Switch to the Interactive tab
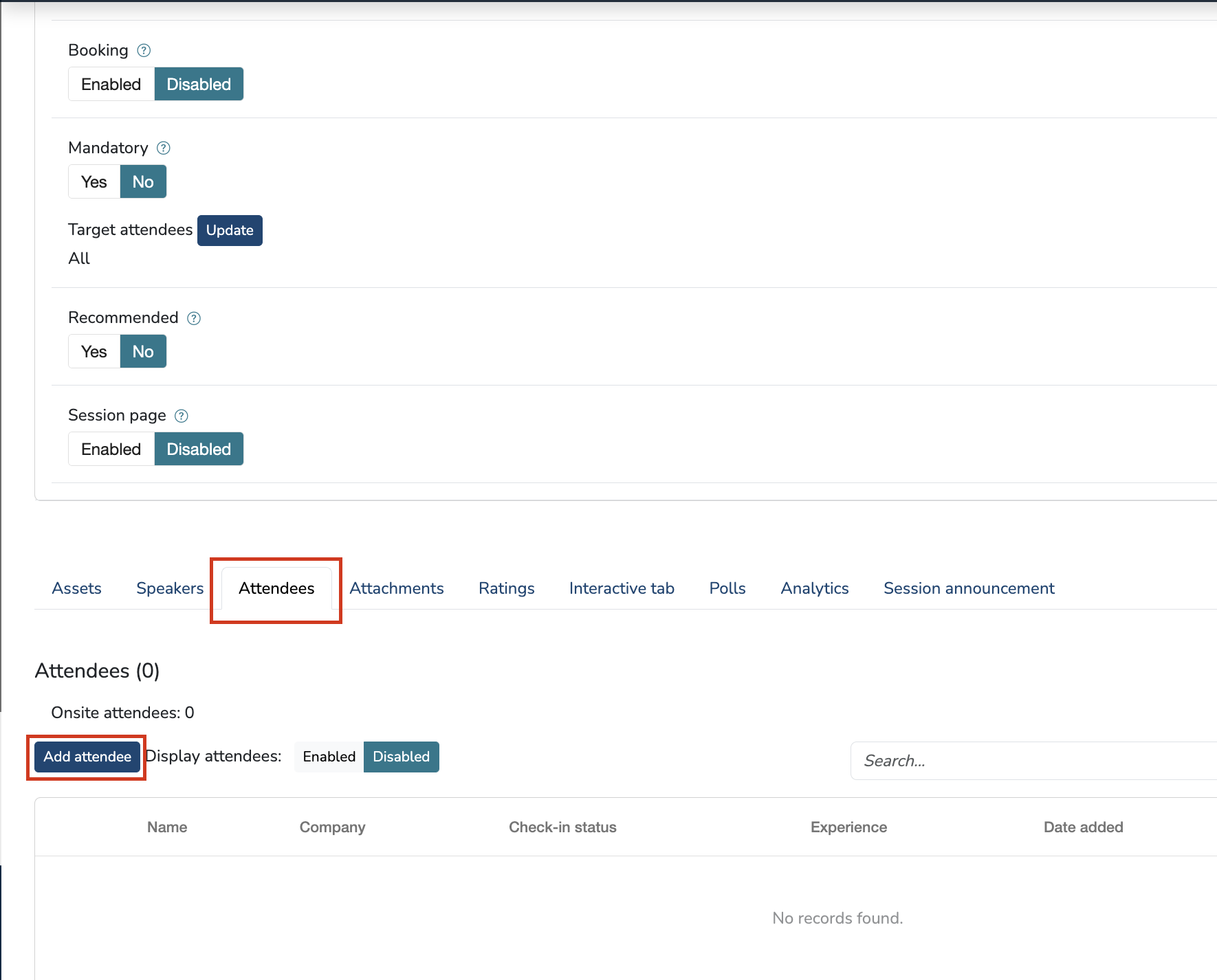Image resolution: width=1217 pixels, height=980 pixels. coord(622,588)
